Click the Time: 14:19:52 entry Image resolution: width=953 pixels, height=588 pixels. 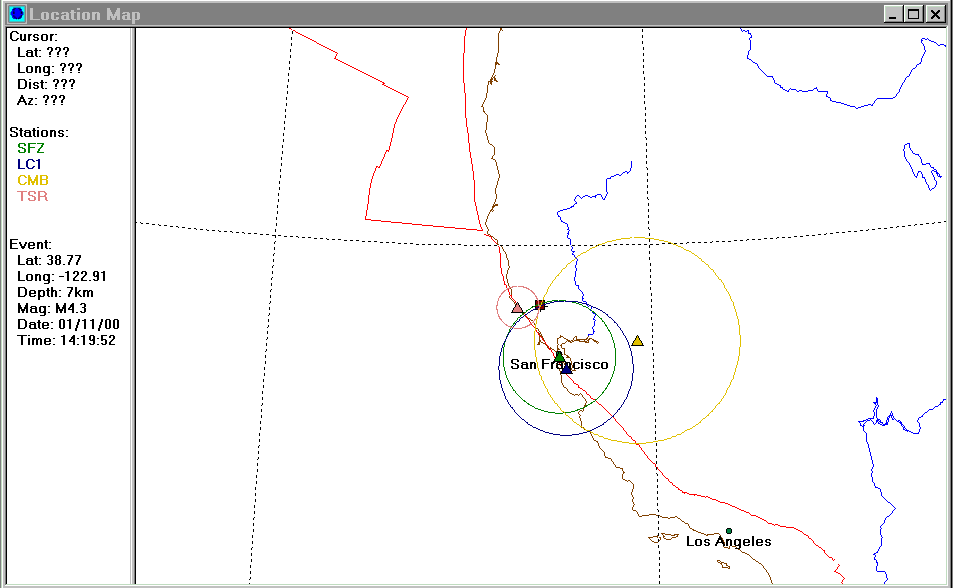(66, 341)
